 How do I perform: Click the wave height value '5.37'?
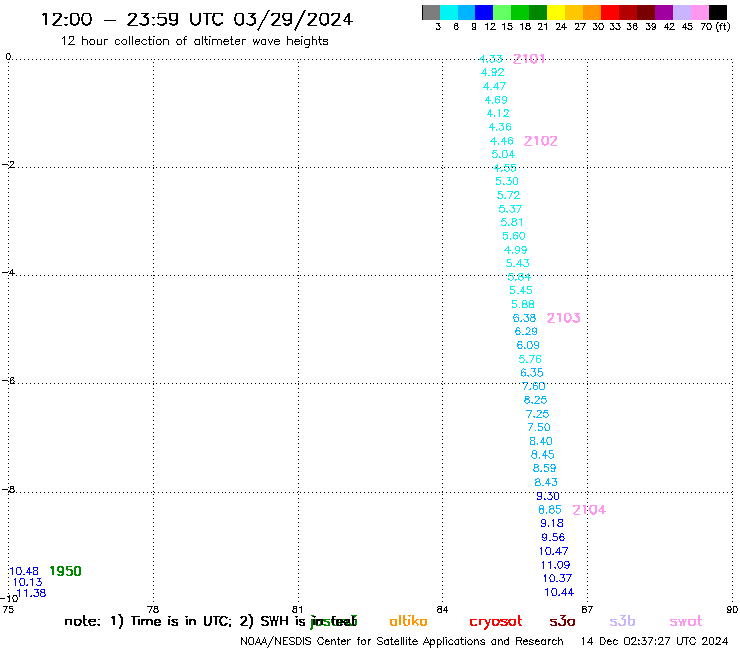point(510,209)
